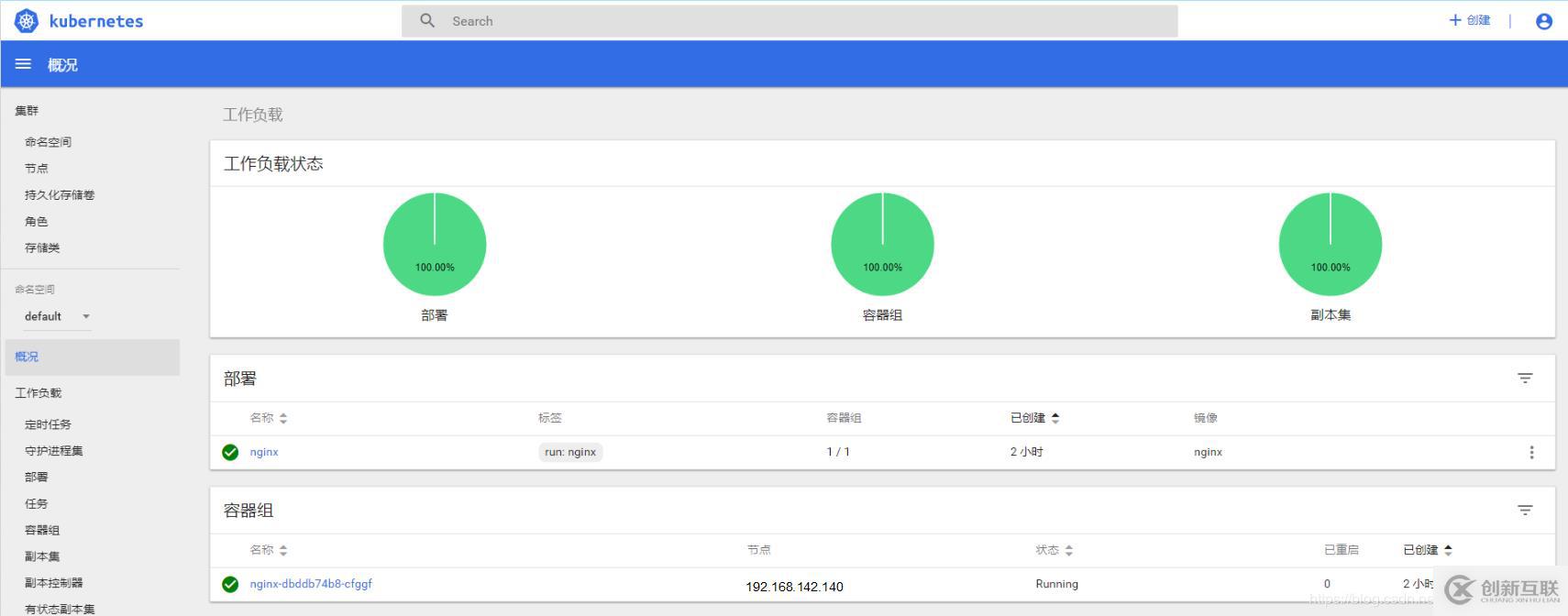Sort pods by 状态 column
Viewport: 1568px width, 616px height.
(x=1055, y=550)
